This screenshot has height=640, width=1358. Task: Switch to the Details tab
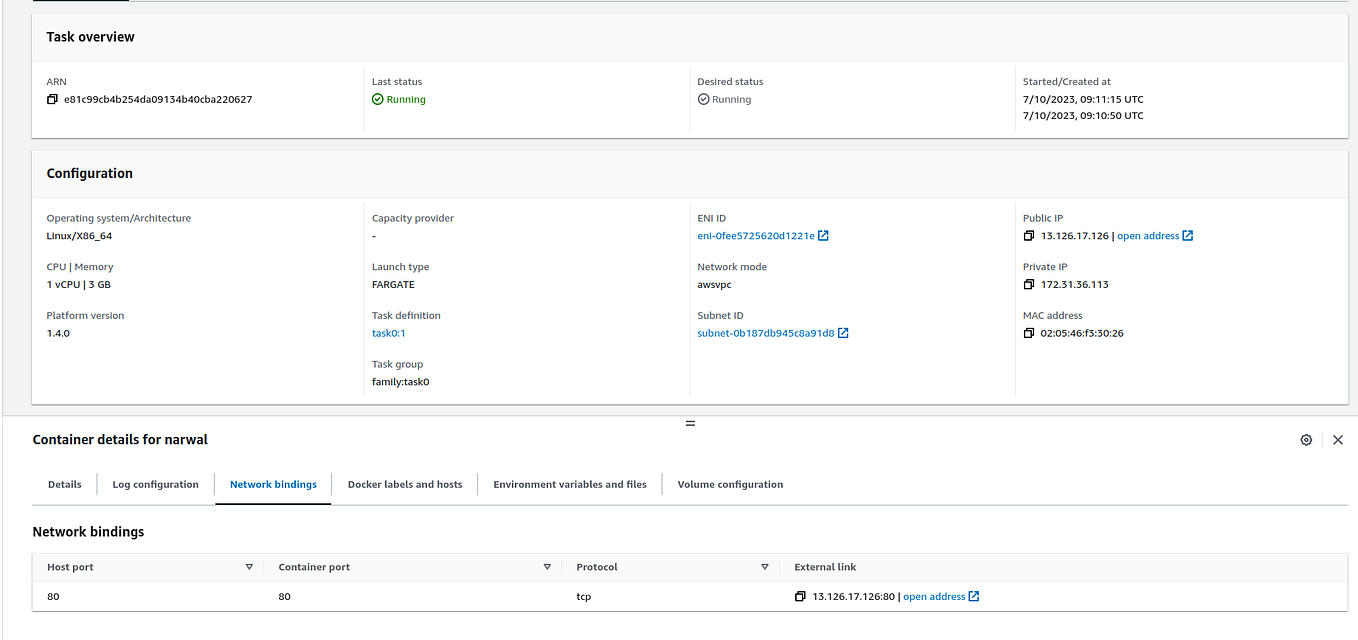[x=64, y=484]
